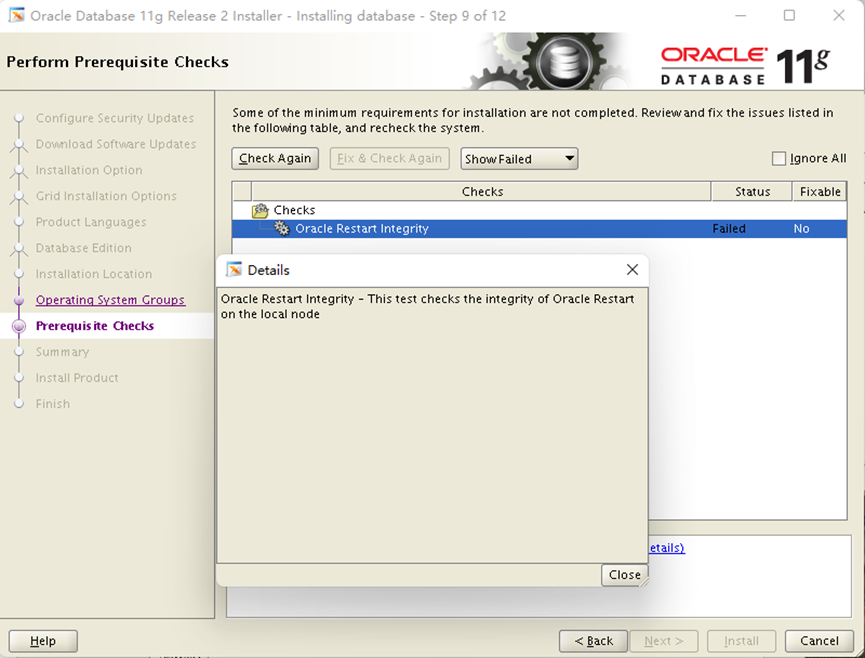865x658 pixels.
Task: Select the Grid Installation Options step
Action: [106, 196]
